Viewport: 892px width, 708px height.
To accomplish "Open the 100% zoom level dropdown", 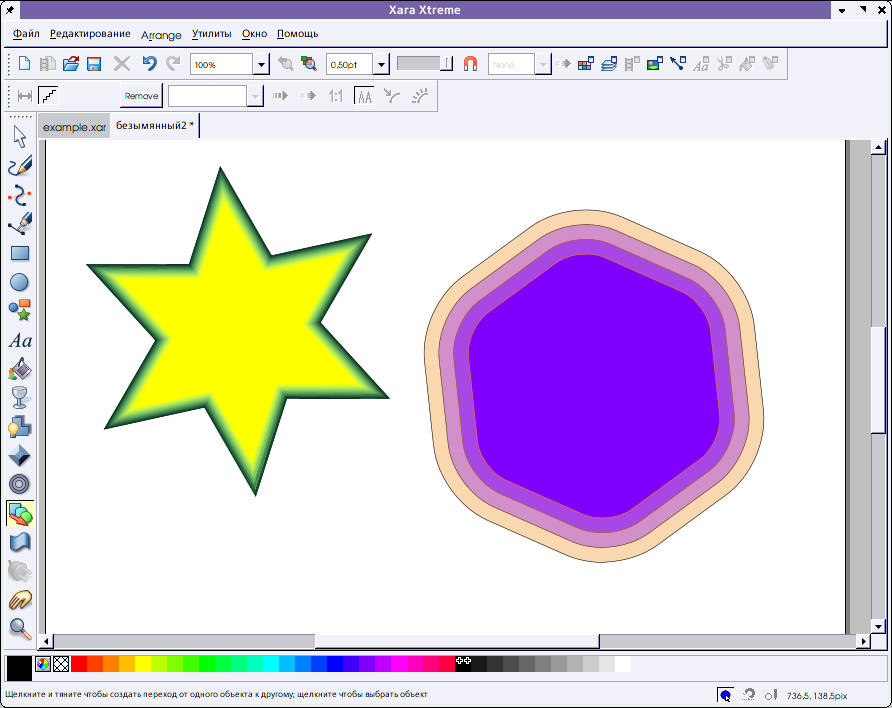I will click(x=261, y=64).
